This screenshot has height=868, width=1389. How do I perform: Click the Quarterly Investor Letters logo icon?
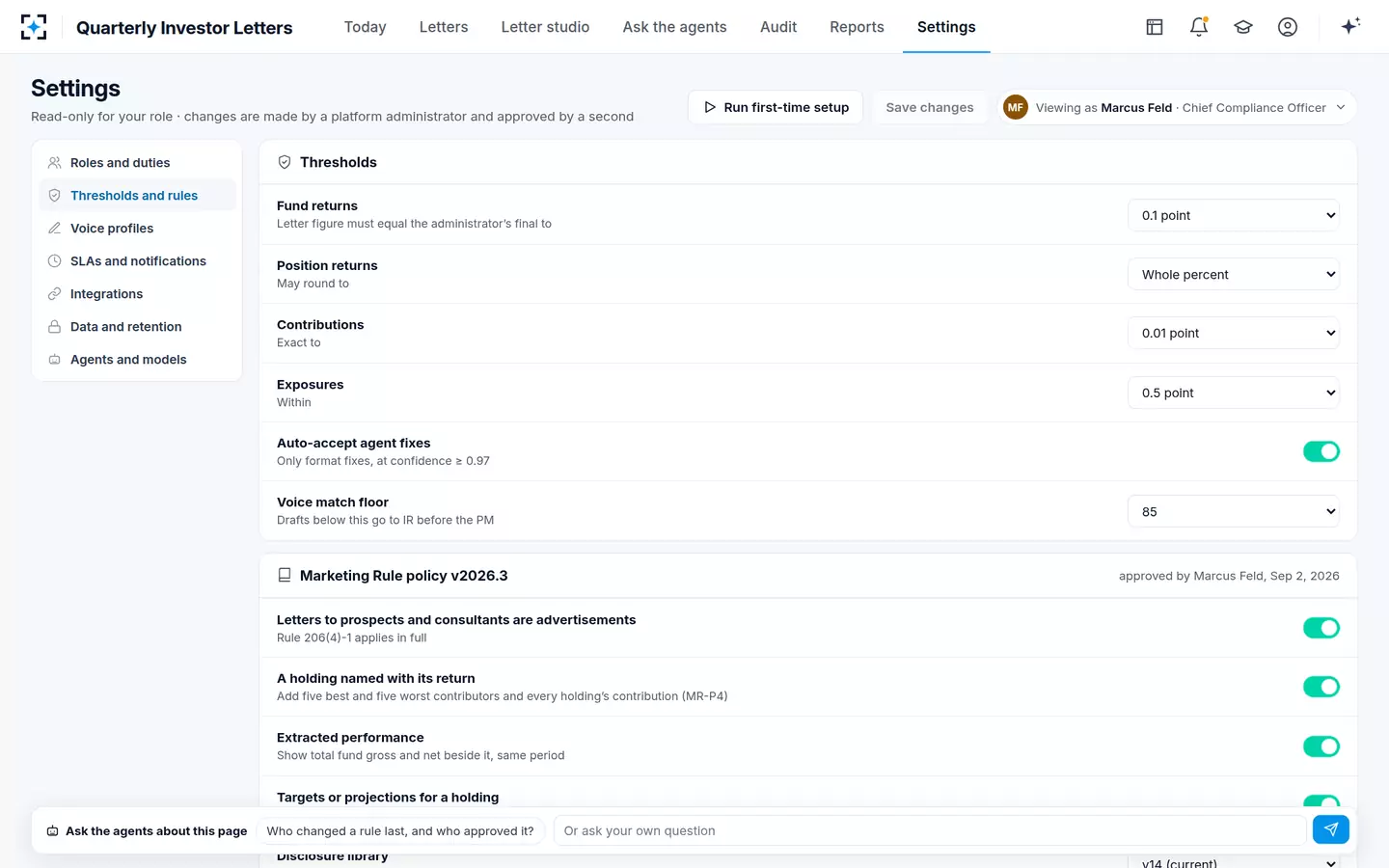[x=34, y=27]
